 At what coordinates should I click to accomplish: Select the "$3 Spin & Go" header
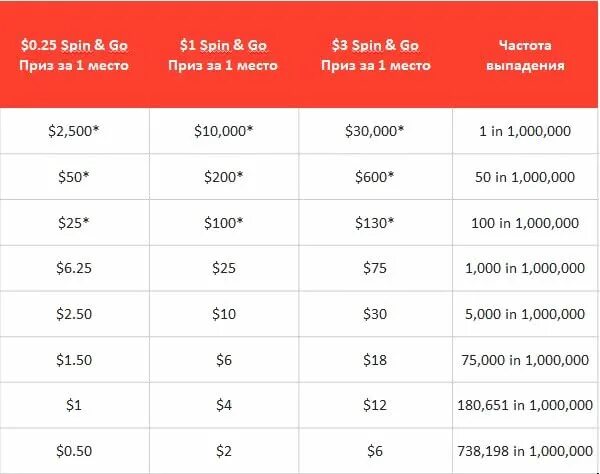pyautogui.click(x=375, y=55)
